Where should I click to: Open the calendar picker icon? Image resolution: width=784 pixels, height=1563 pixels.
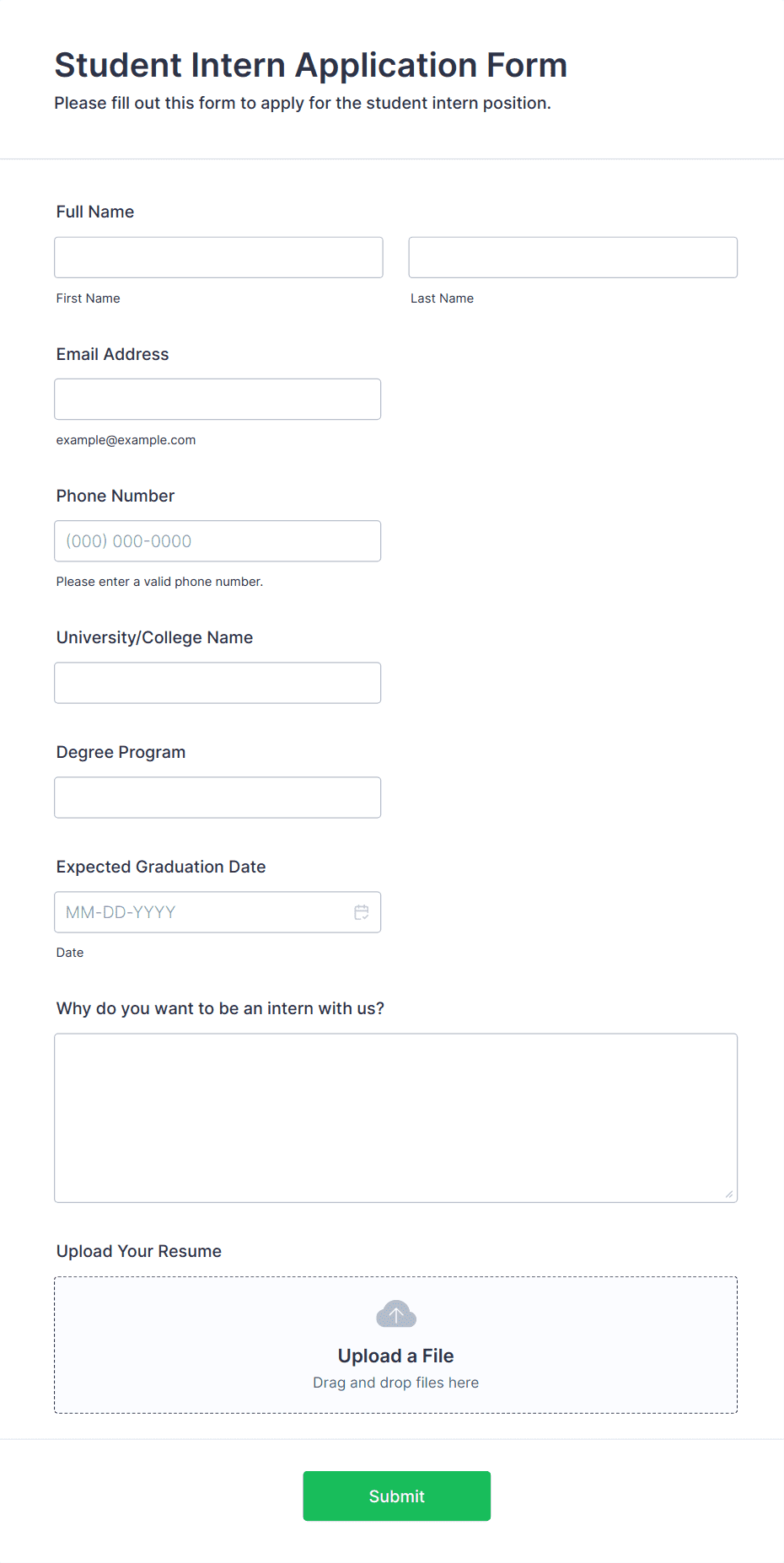tap(362, 912)
